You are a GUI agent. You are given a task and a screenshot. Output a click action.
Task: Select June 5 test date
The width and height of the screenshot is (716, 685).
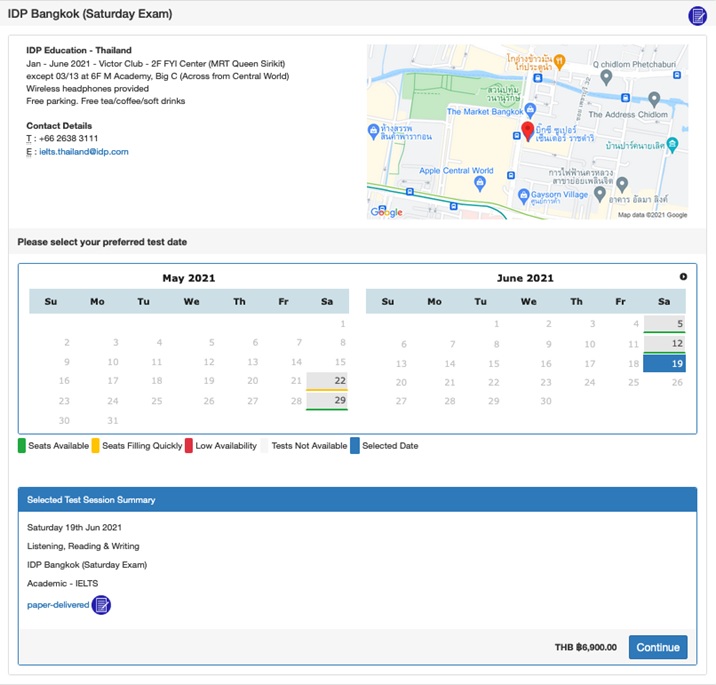pos(664,324)
